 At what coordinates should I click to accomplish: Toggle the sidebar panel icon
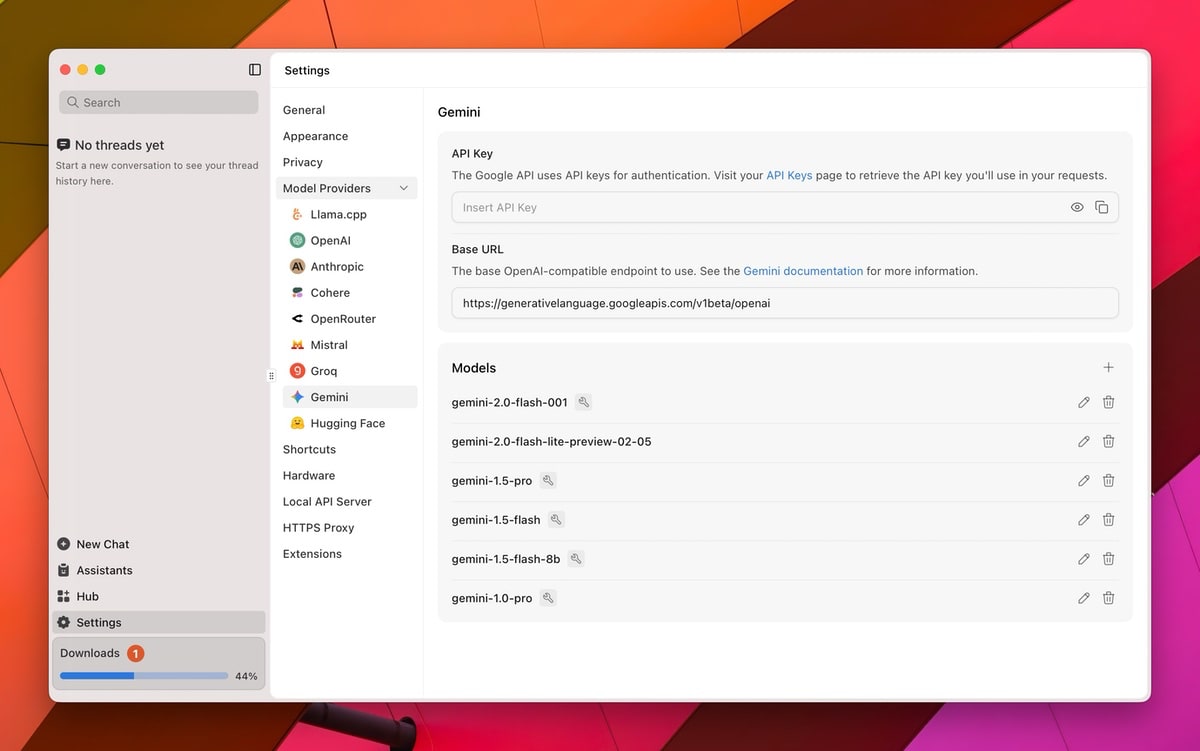click(255, 70)
